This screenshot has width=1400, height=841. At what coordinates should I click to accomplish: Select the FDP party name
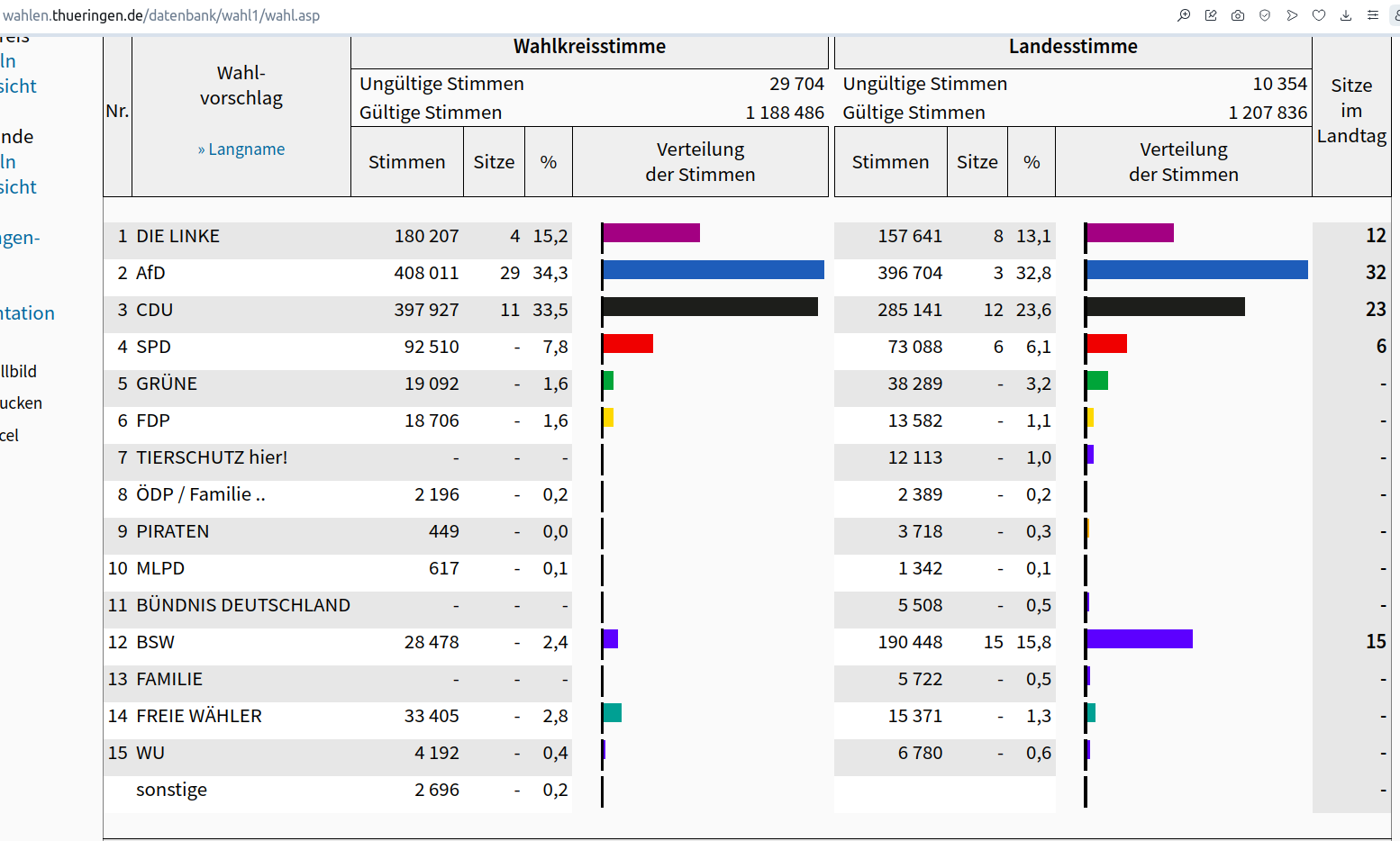(x=153, y=420)
